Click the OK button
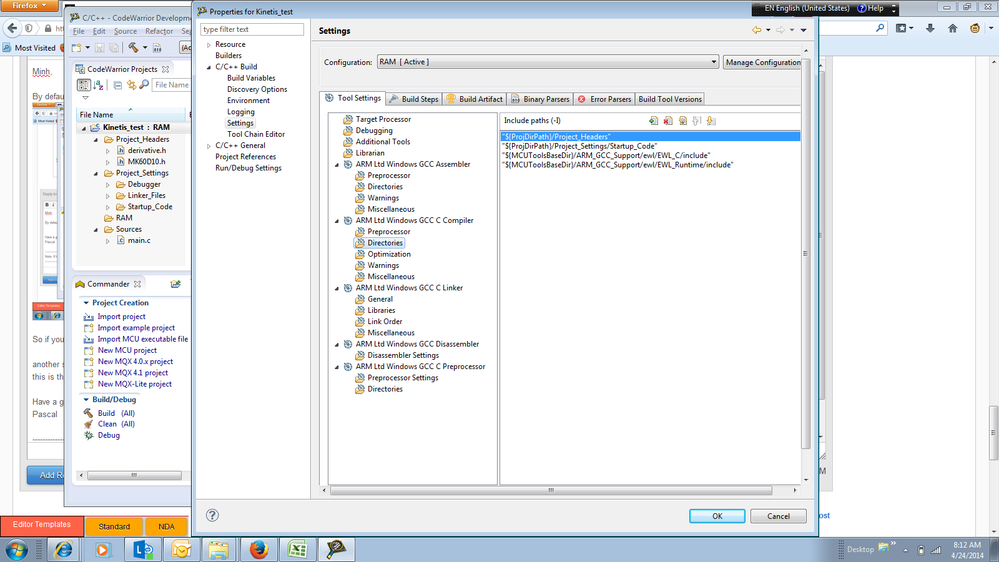 pyautogui.click(x=717, y=516)
